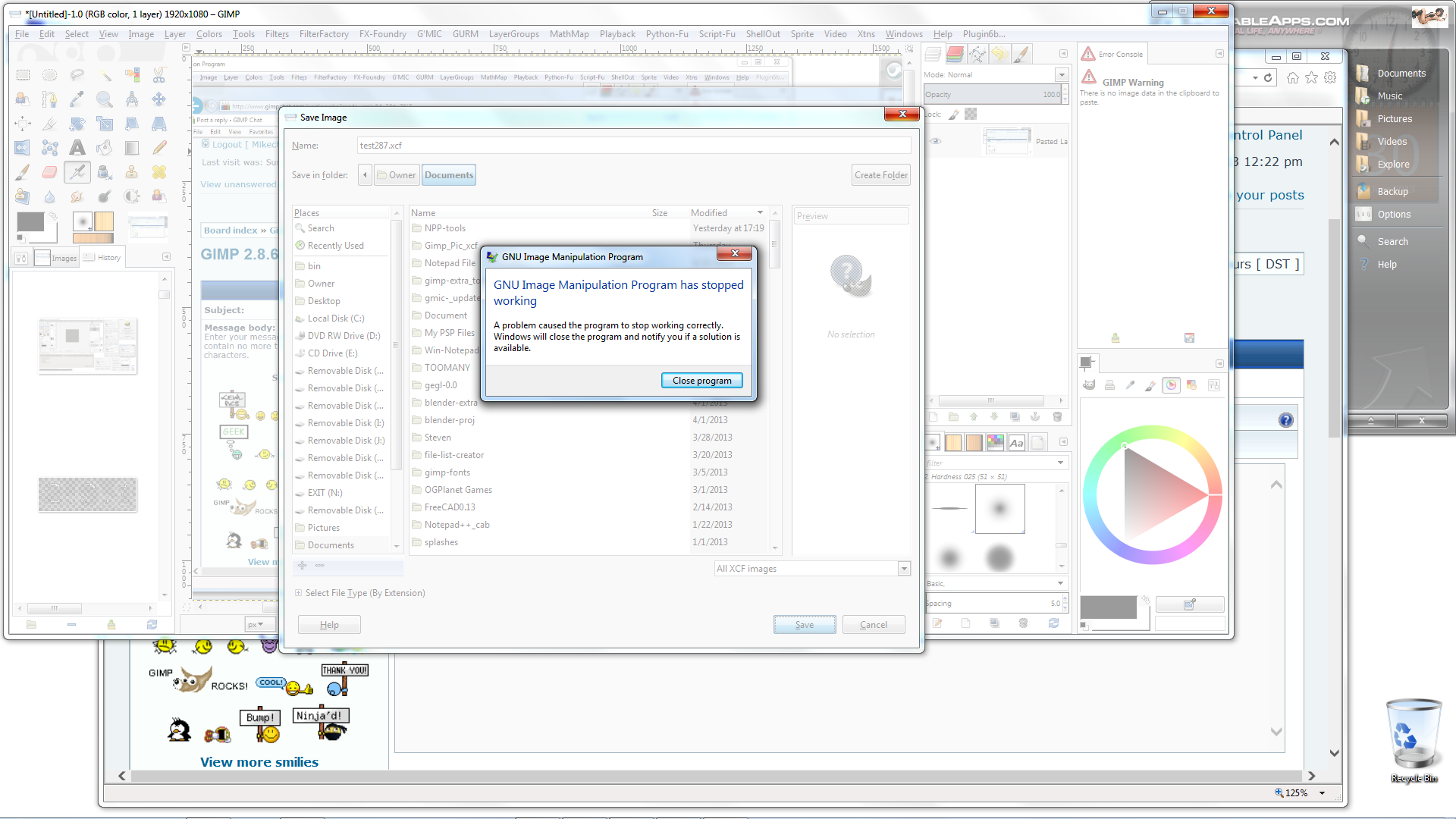1456x819 pixels.
Task: Select the Bucket Fill tool
Action: (105, 148)
